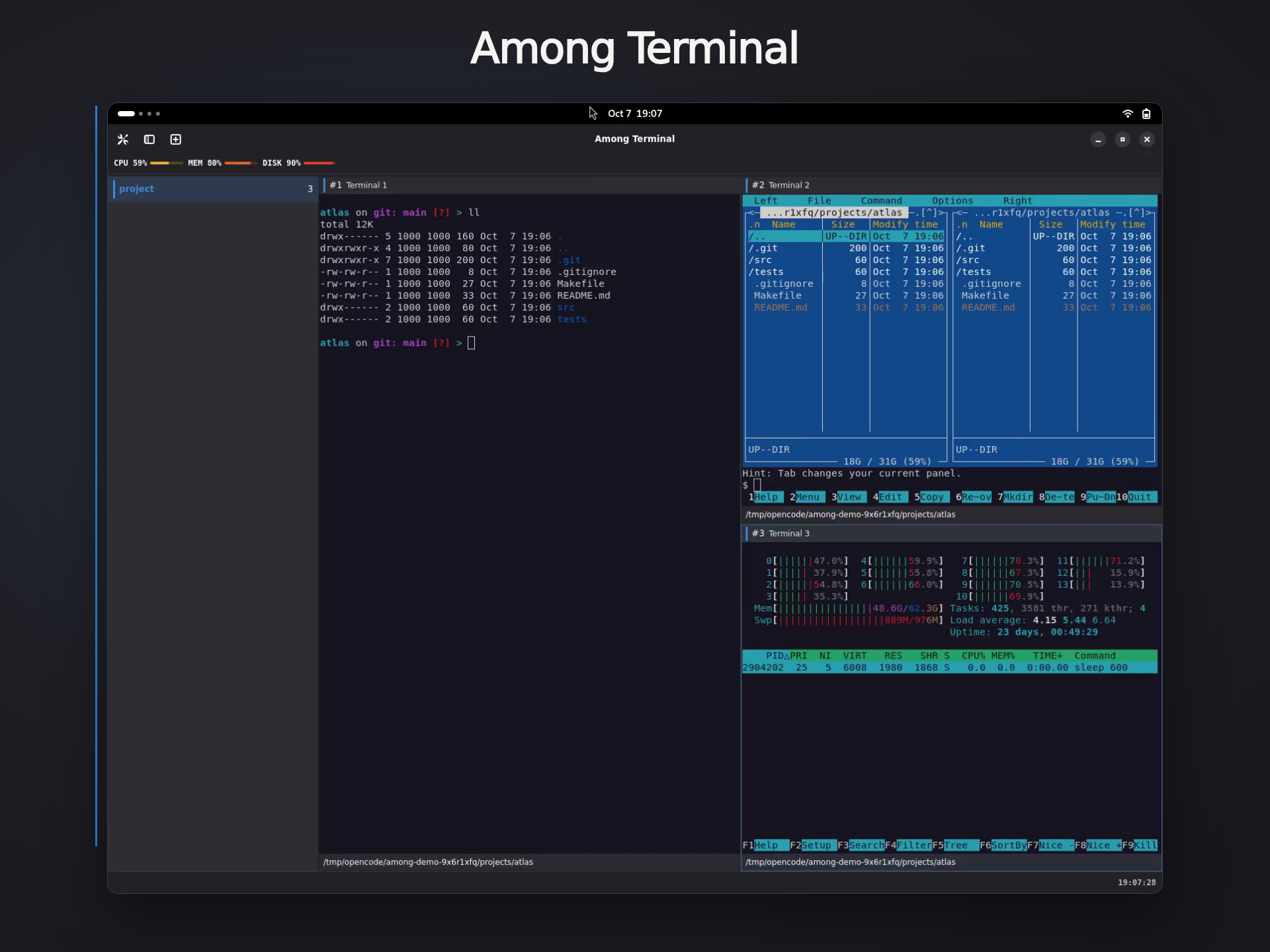
Task: Open the Command menu in Midnight Commander
Action: (881, 201)
